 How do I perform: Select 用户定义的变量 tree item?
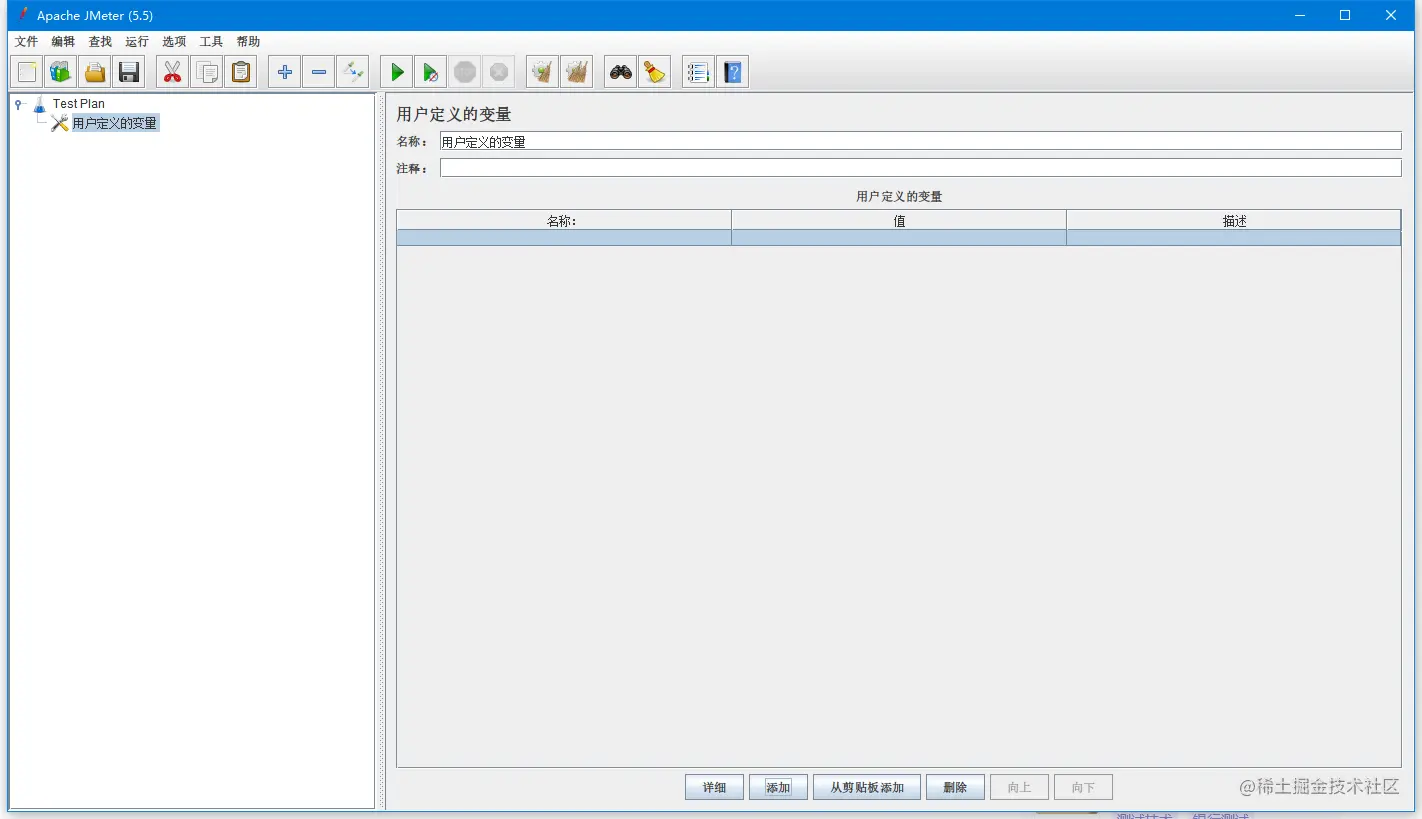click(x=115, y=123)
